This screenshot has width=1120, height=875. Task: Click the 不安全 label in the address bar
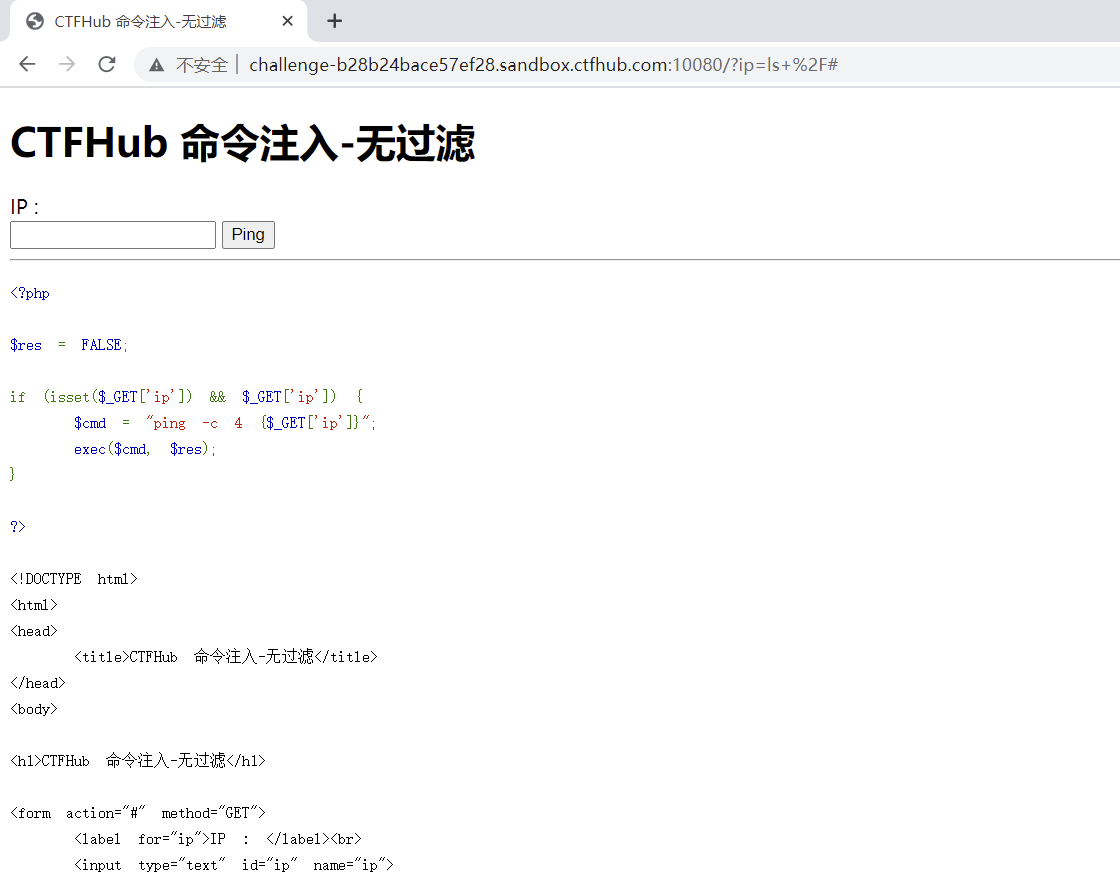pyautogui.click(x=202, y=65)
